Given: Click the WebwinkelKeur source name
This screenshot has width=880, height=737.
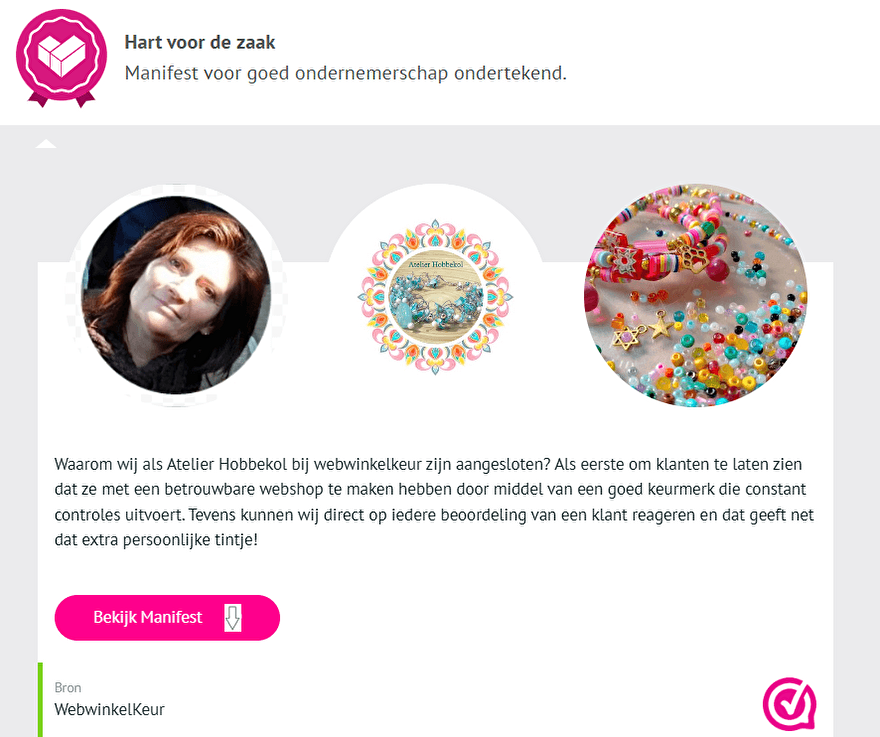Looking at the screenshot, I should 109,709.
